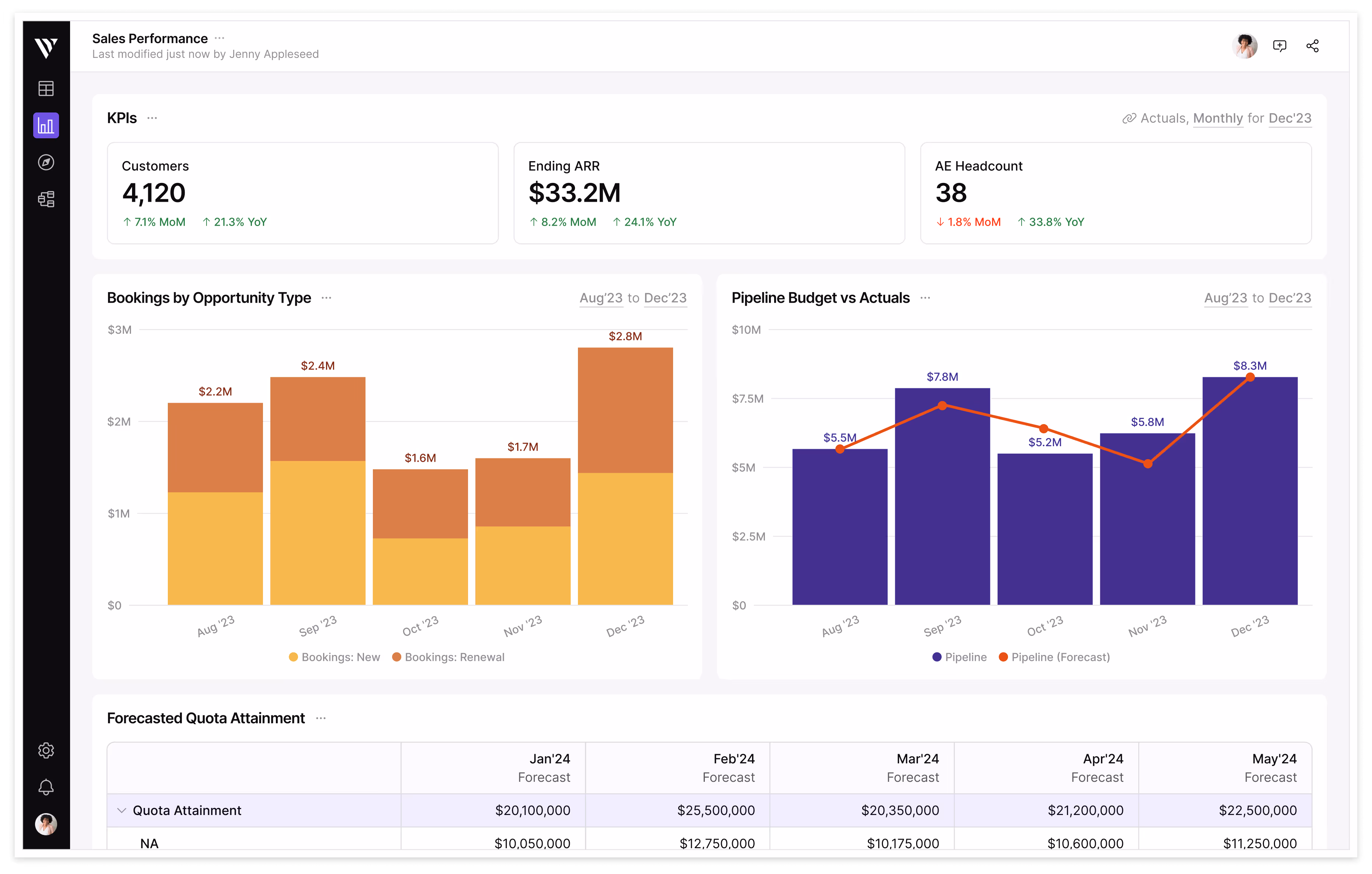Open KPIs section options menu

[152, 118]
